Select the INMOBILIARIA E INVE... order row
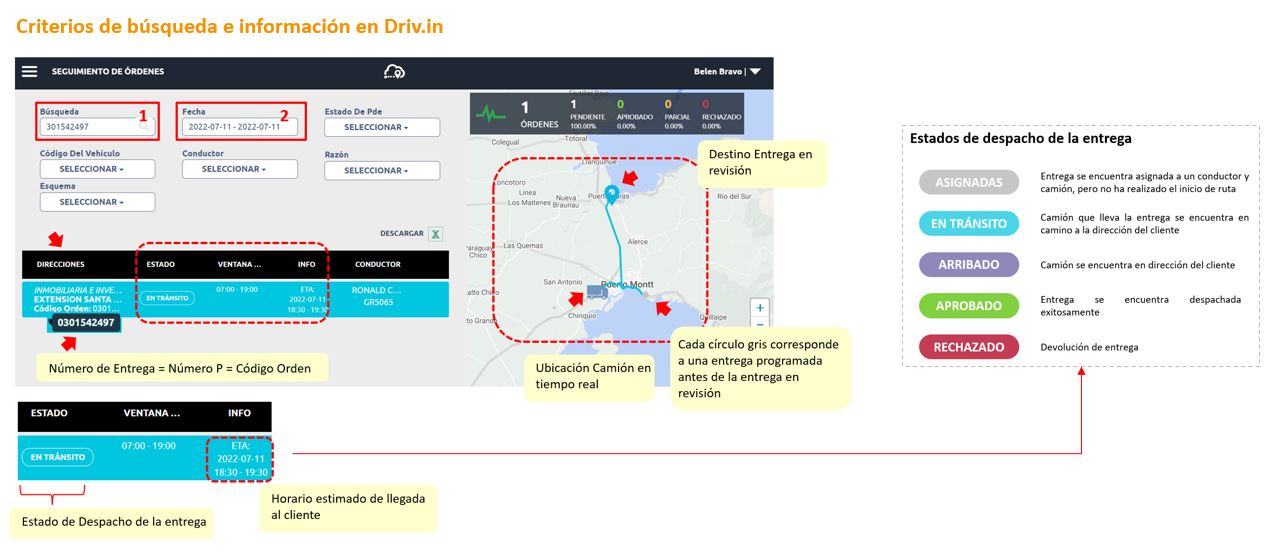The width and height of the screenshot is (1278, 557). pyautogui.click(x=235, y=299)
